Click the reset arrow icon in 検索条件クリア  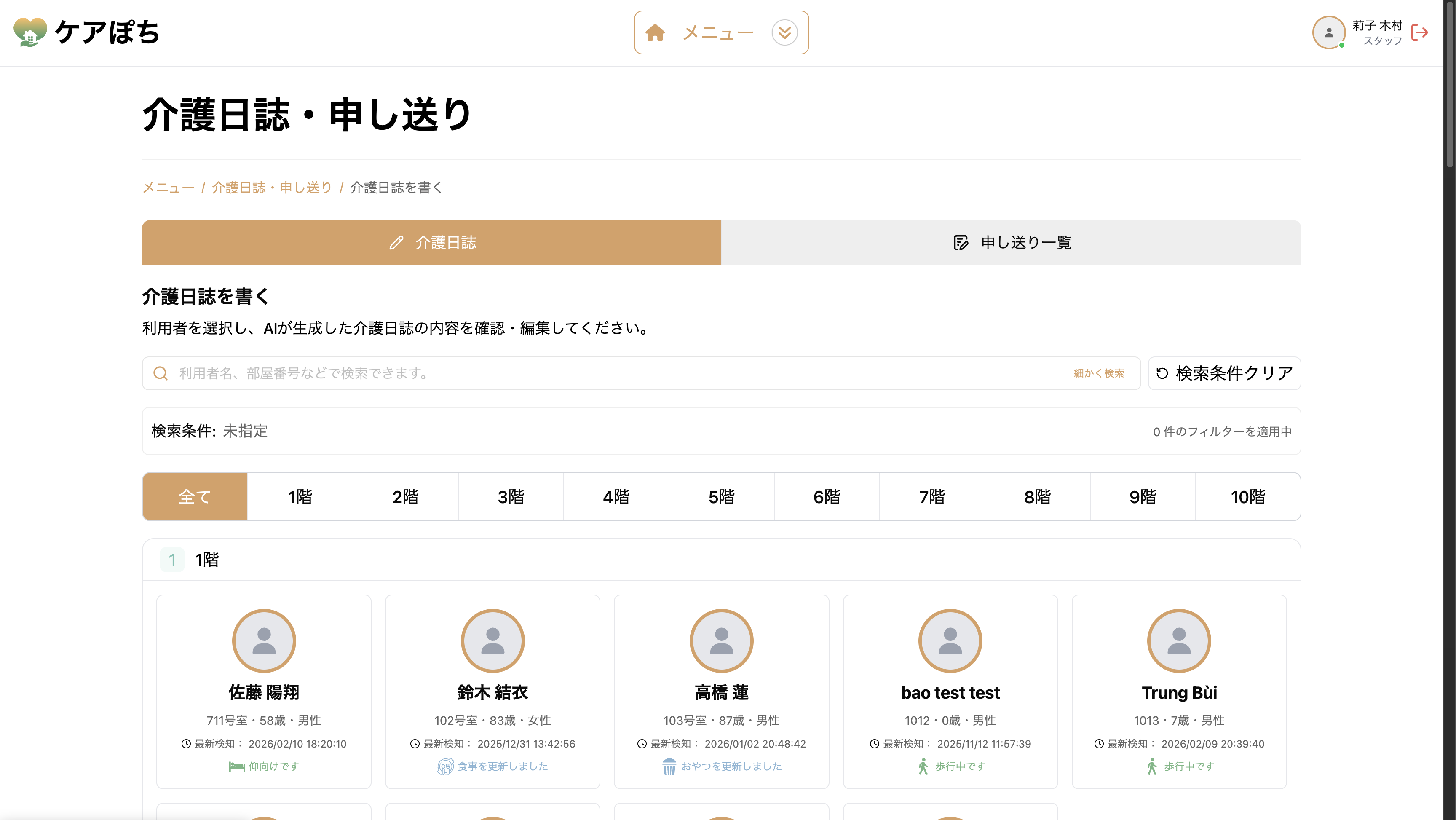[x=1162, y=373]
